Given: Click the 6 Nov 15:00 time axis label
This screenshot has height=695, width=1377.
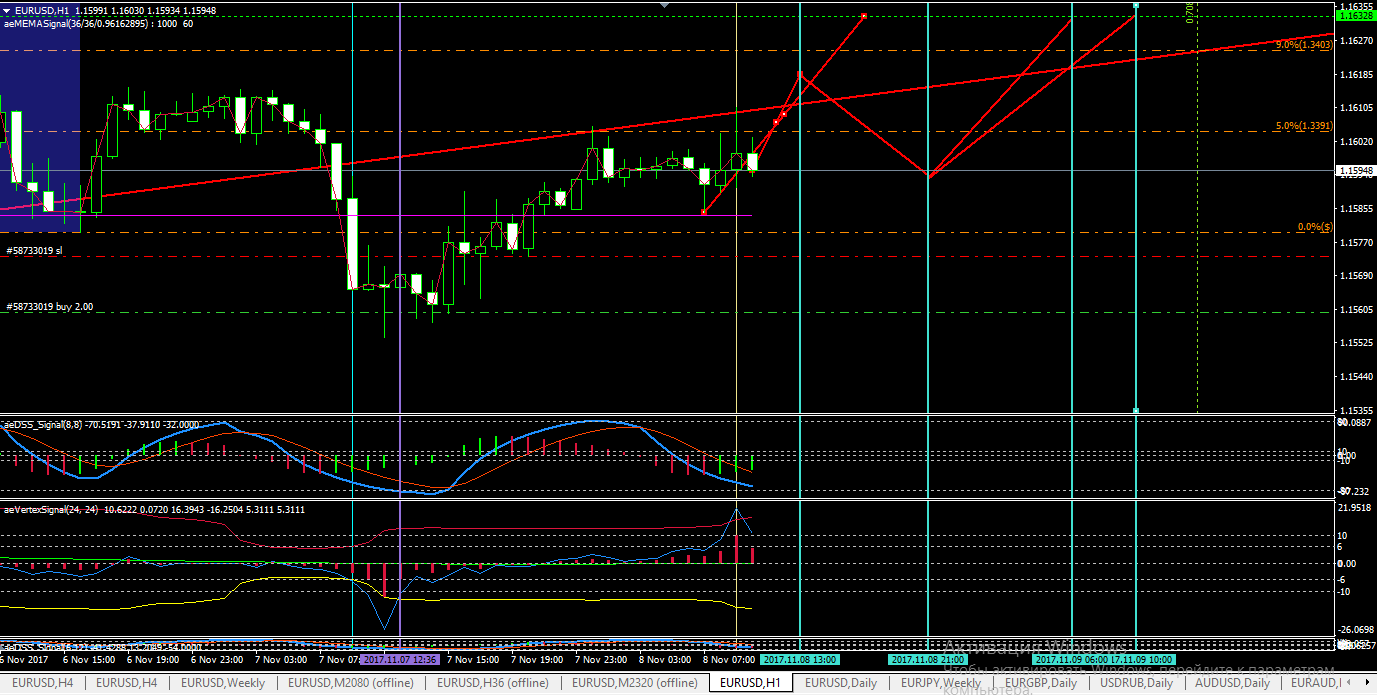Looking at the screenshot, I should 90,660.
